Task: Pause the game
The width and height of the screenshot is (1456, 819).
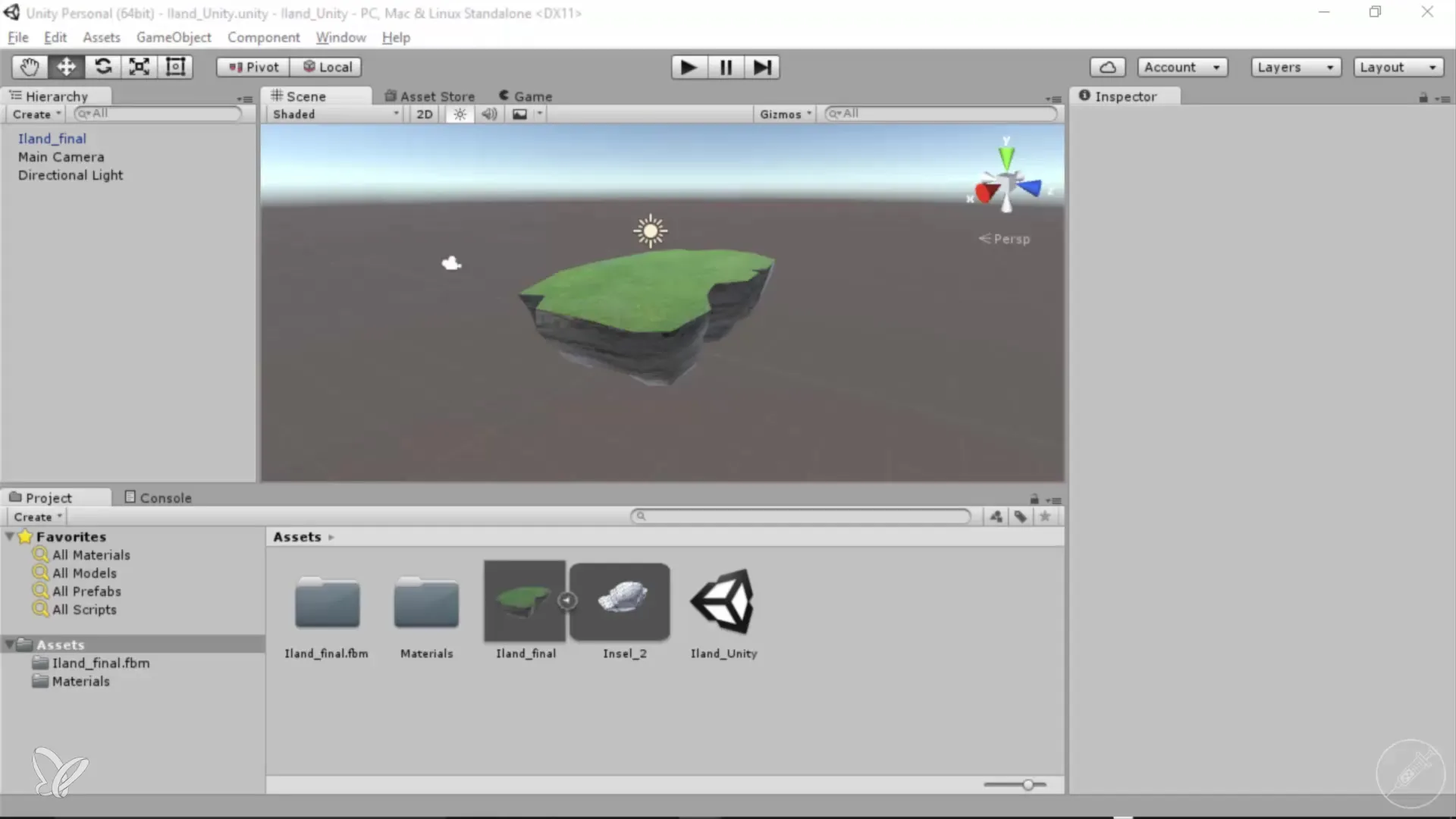Action: (x=726, y=67)
